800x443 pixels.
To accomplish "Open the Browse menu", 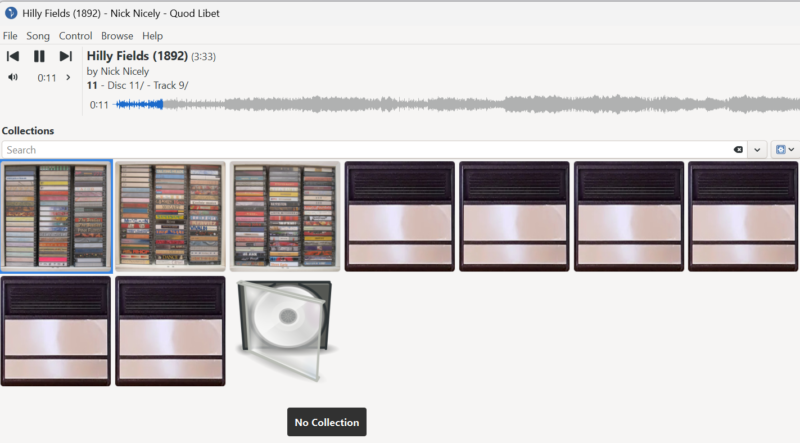I will click(x=117, y=36).
